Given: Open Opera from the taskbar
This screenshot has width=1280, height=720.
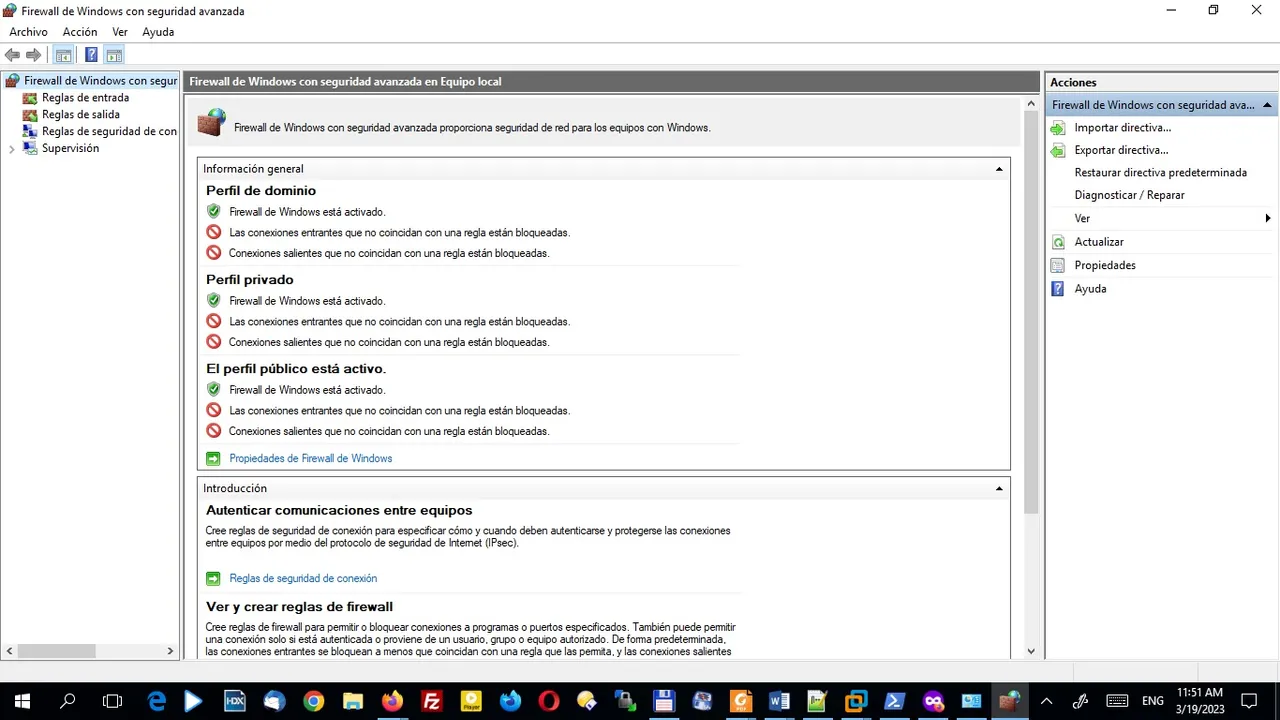Looking at the screenshot, I should click(x=547, y=701).
